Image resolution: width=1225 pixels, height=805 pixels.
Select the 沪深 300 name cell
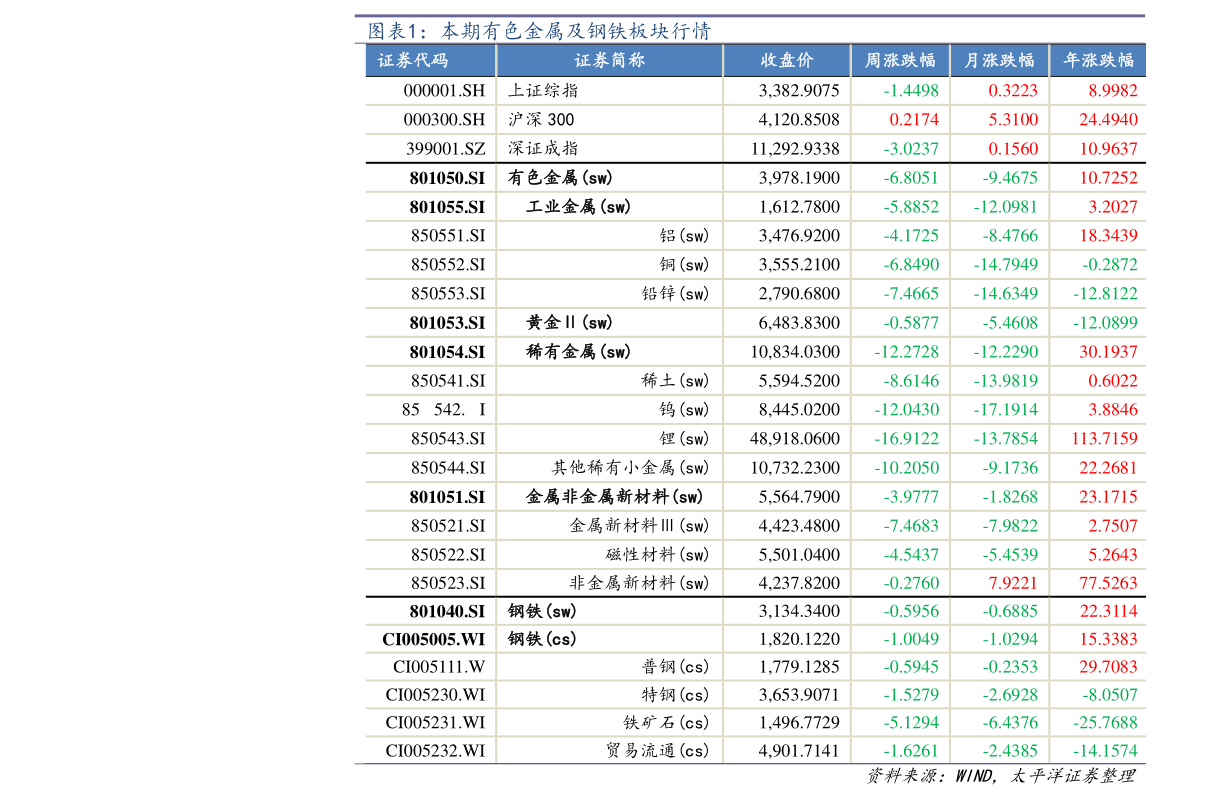click(x=541, y=119)
